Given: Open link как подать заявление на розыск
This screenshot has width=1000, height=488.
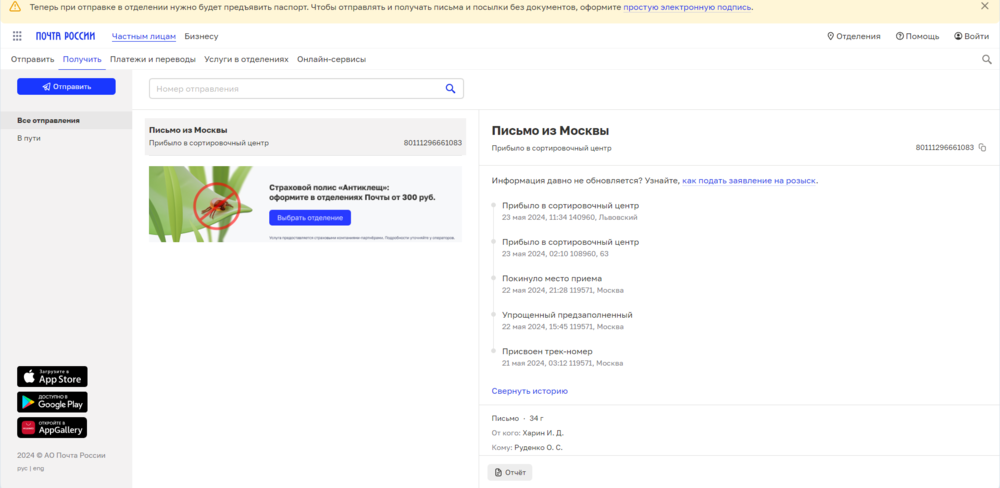Looking at the screenshot, I should tap(749, 181).
